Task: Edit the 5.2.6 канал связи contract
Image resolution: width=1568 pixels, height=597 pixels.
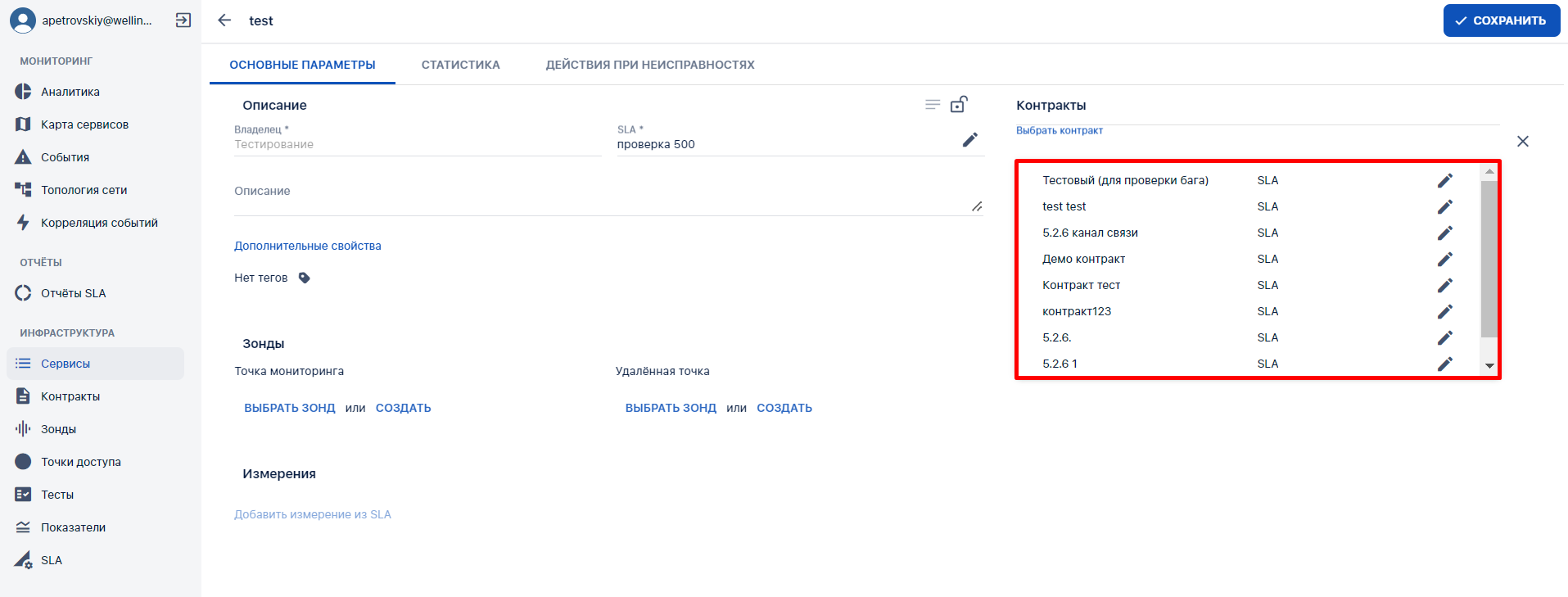Action: pyautogui.click(x=1445, y=233)
